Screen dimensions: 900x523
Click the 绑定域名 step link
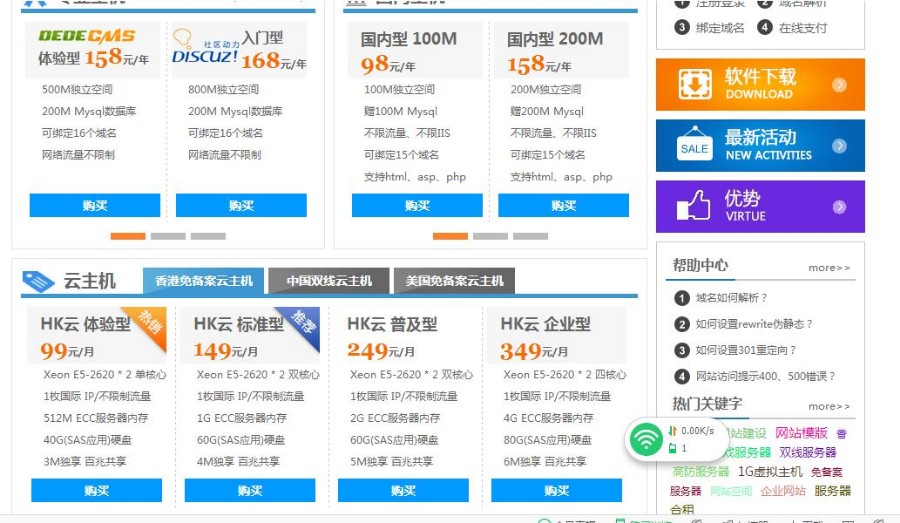pyautogui.click(x=720, y=27)
